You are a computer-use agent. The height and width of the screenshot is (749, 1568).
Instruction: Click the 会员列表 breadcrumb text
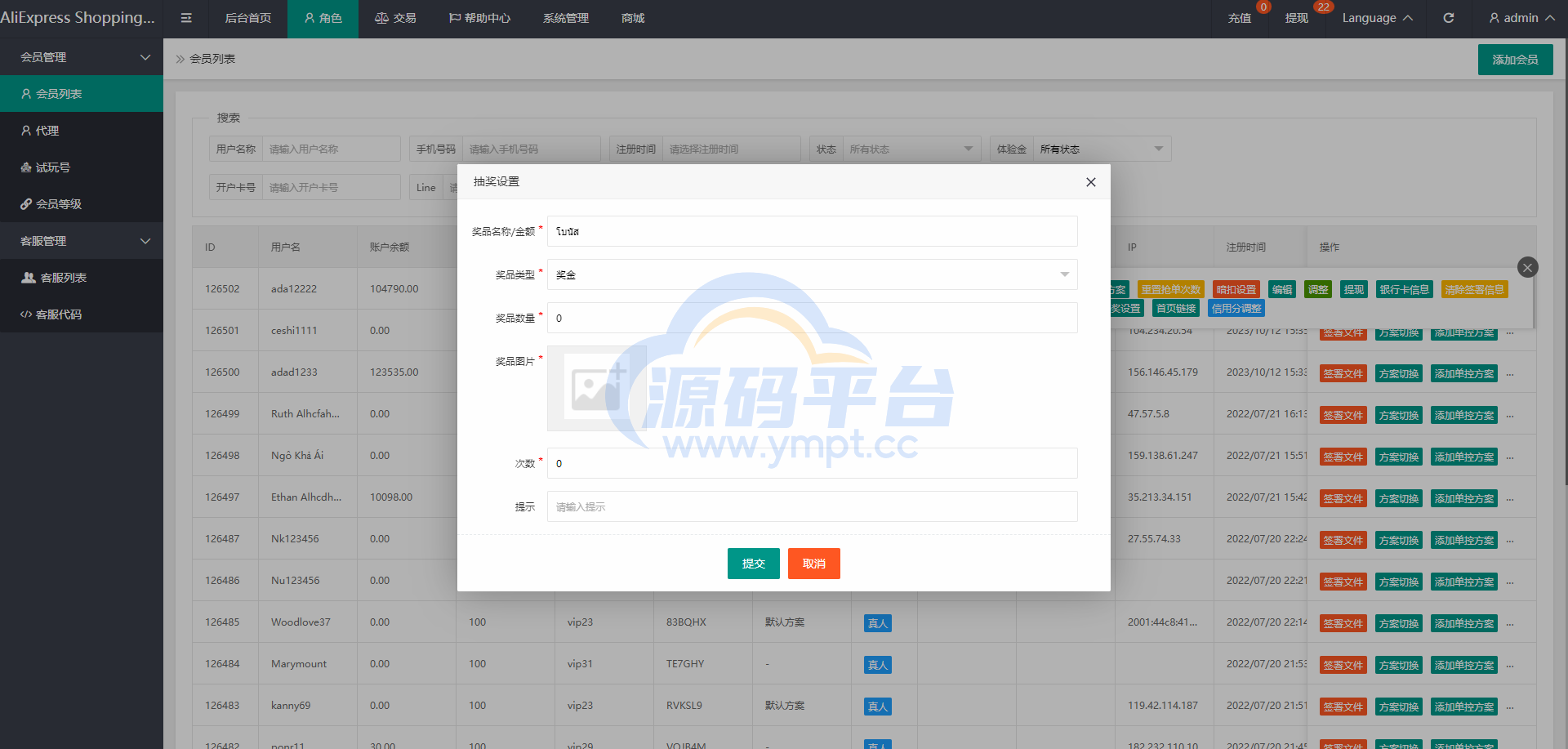(x=212, y=59)
